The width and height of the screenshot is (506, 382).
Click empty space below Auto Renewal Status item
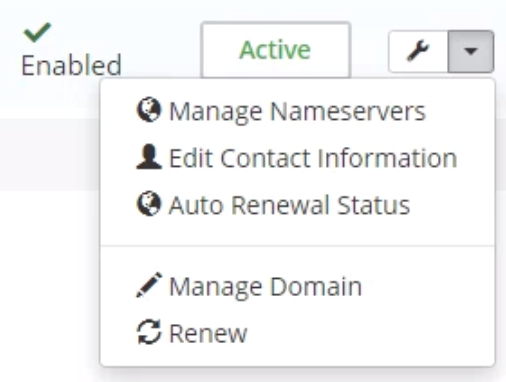(298, 231)
